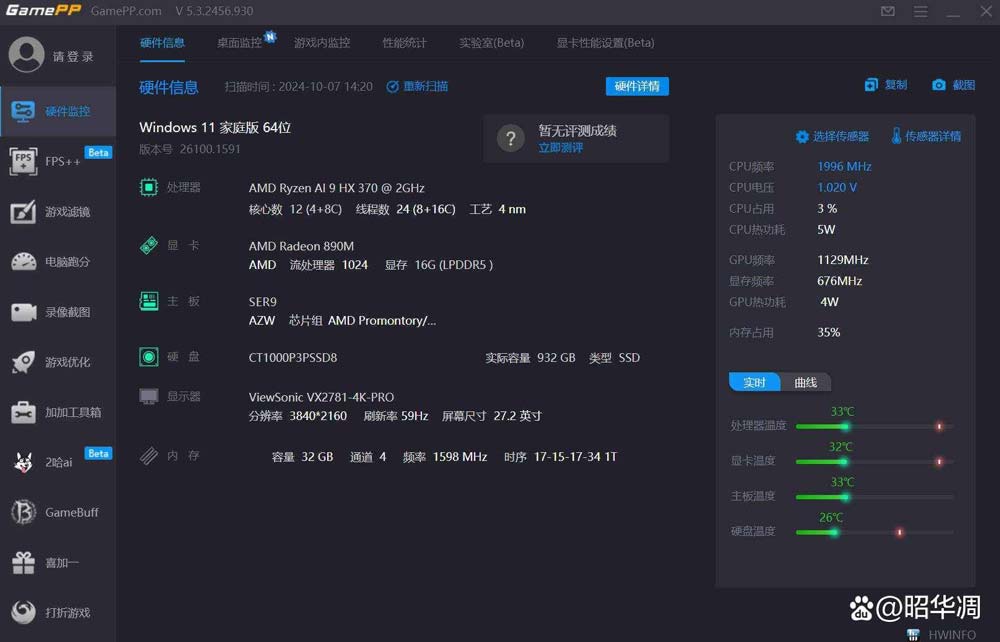Open 硬件监控 in the sidebar
This screenshot has width=1000, height=642.
58,112
